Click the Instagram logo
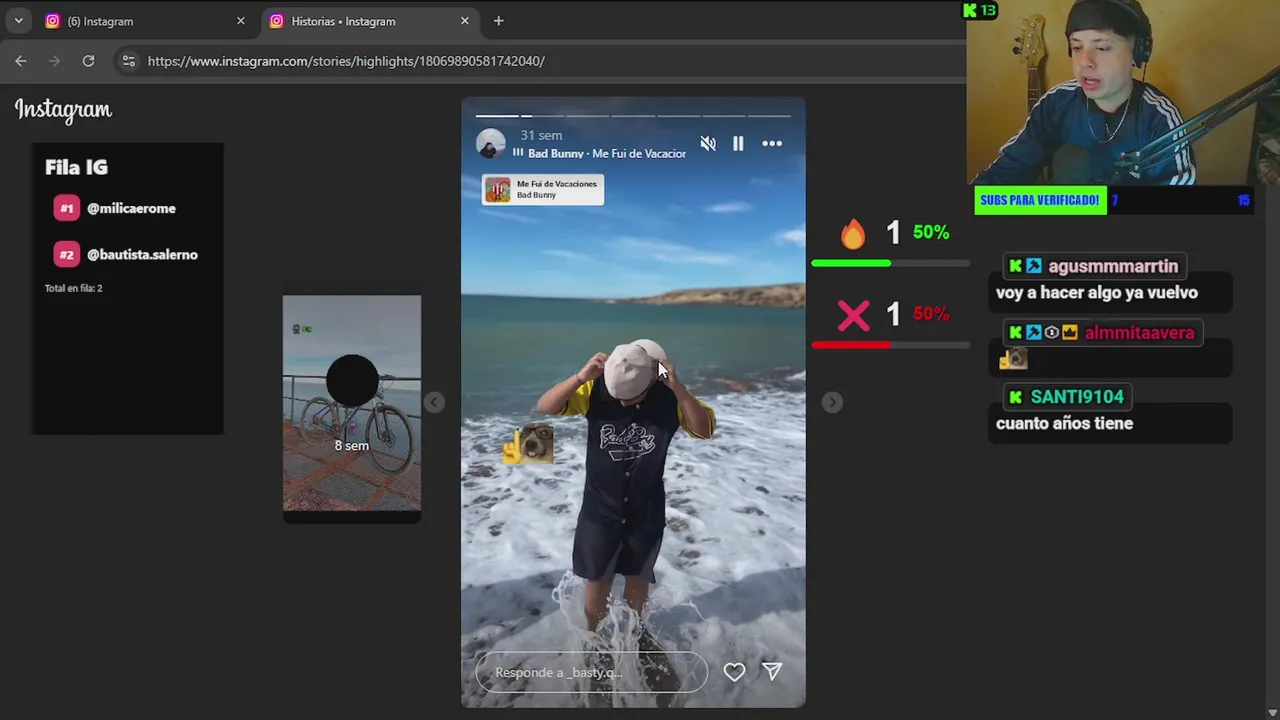Viewport: 1280px width, 720px height. click(x=63, y=110)
